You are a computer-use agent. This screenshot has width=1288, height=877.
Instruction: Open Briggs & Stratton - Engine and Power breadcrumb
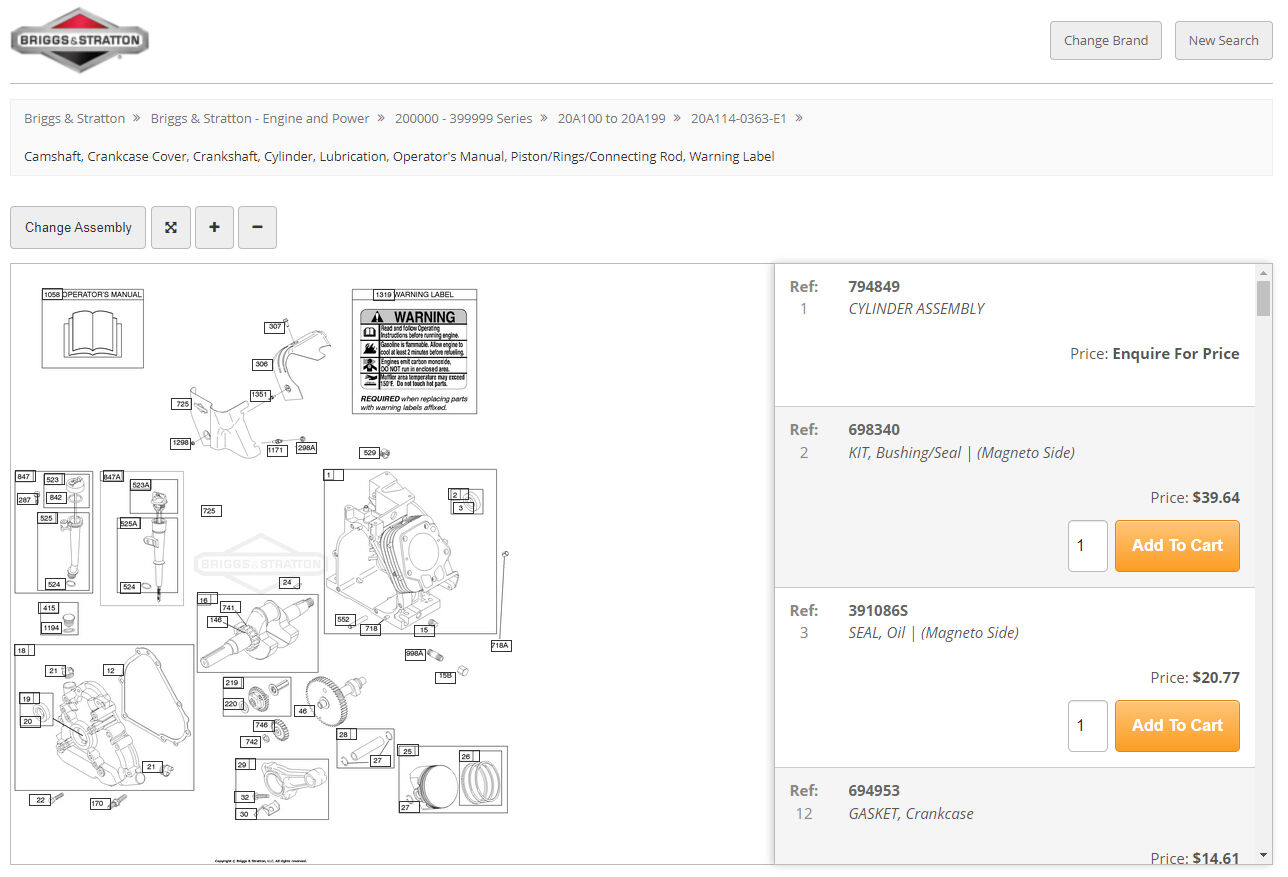260,118
